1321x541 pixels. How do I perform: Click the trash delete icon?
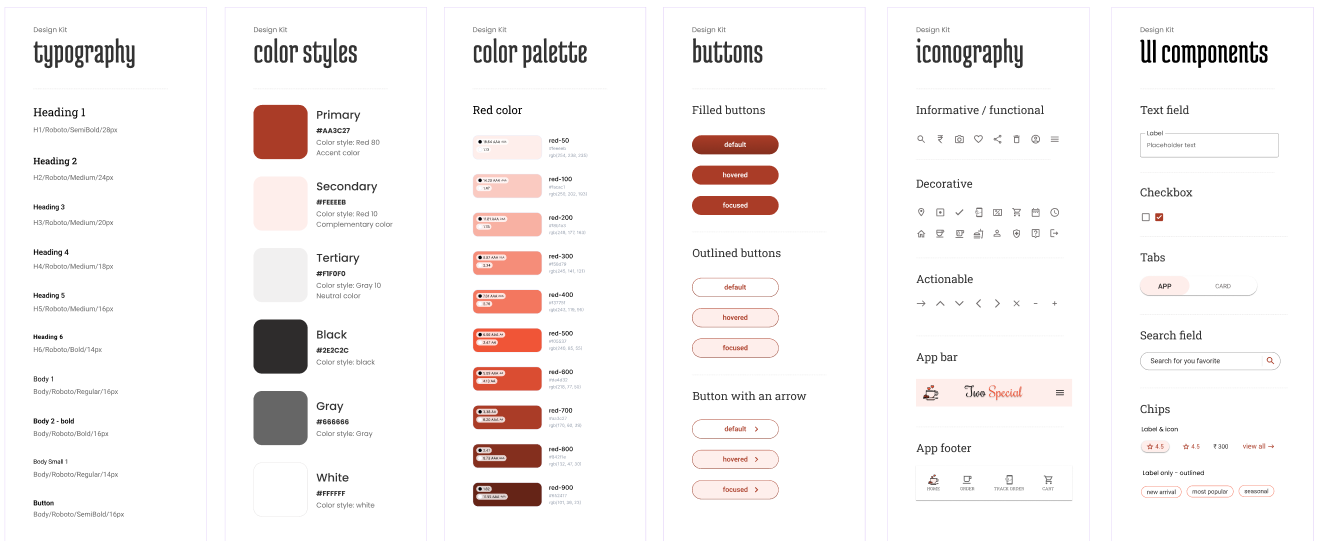tap(1016, 139)
